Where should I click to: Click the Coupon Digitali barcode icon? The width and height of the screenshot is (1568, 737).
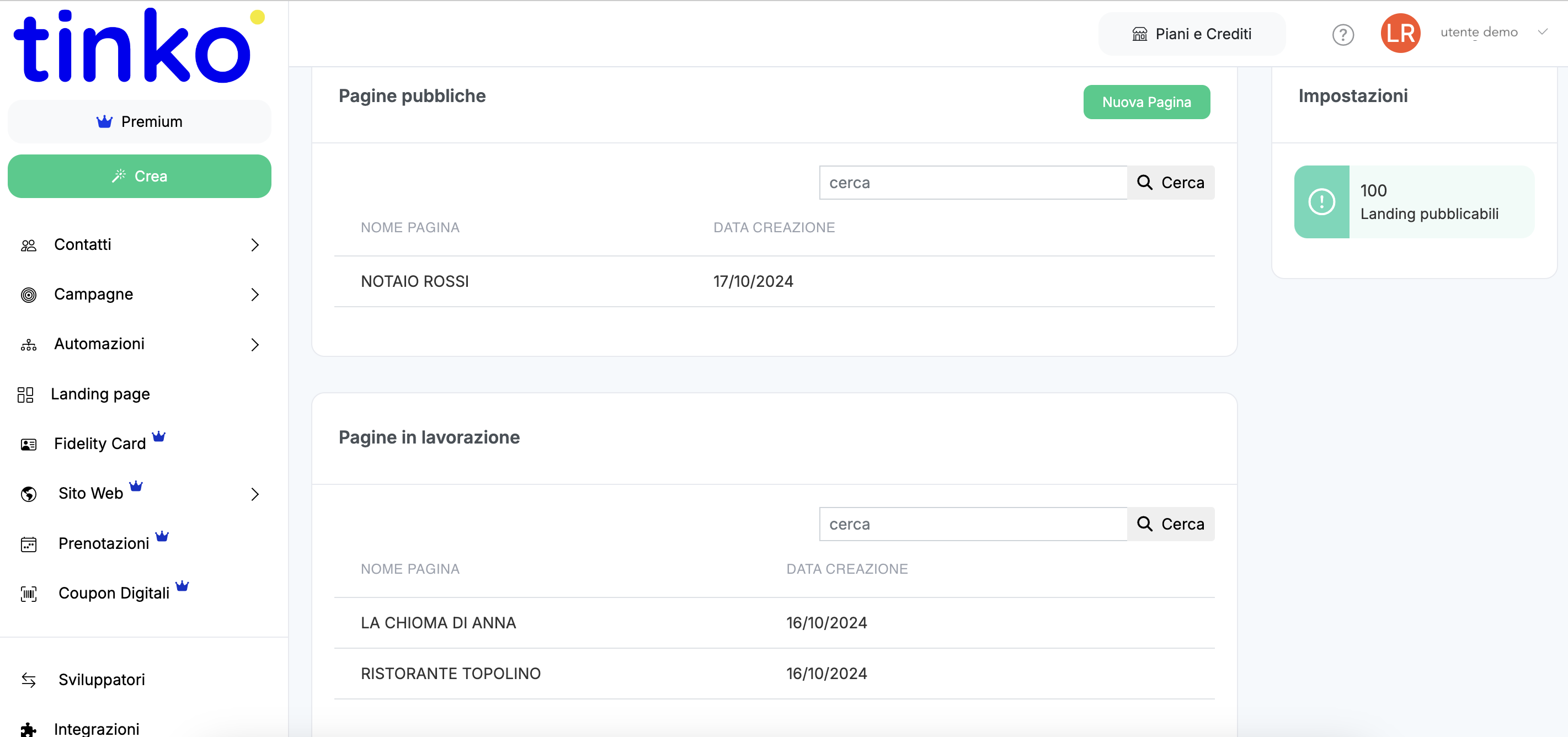coord(29,594)
